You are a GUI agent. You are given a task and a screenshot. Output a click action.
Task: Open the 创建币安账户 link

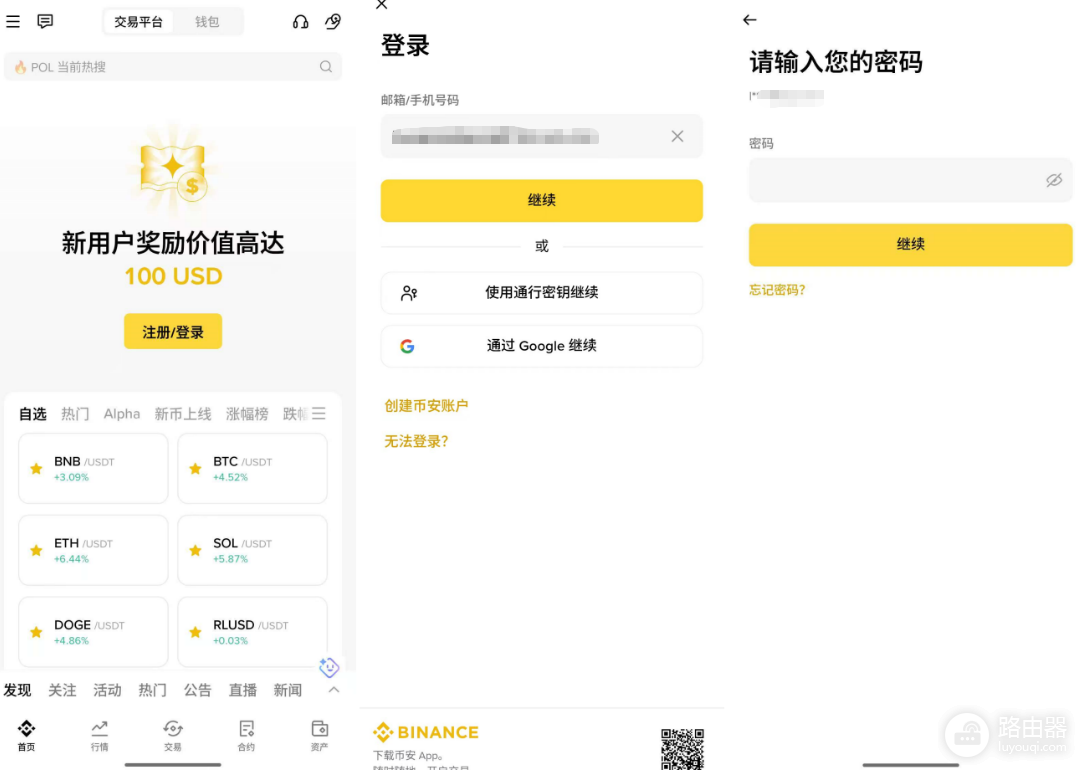(426, 406)
